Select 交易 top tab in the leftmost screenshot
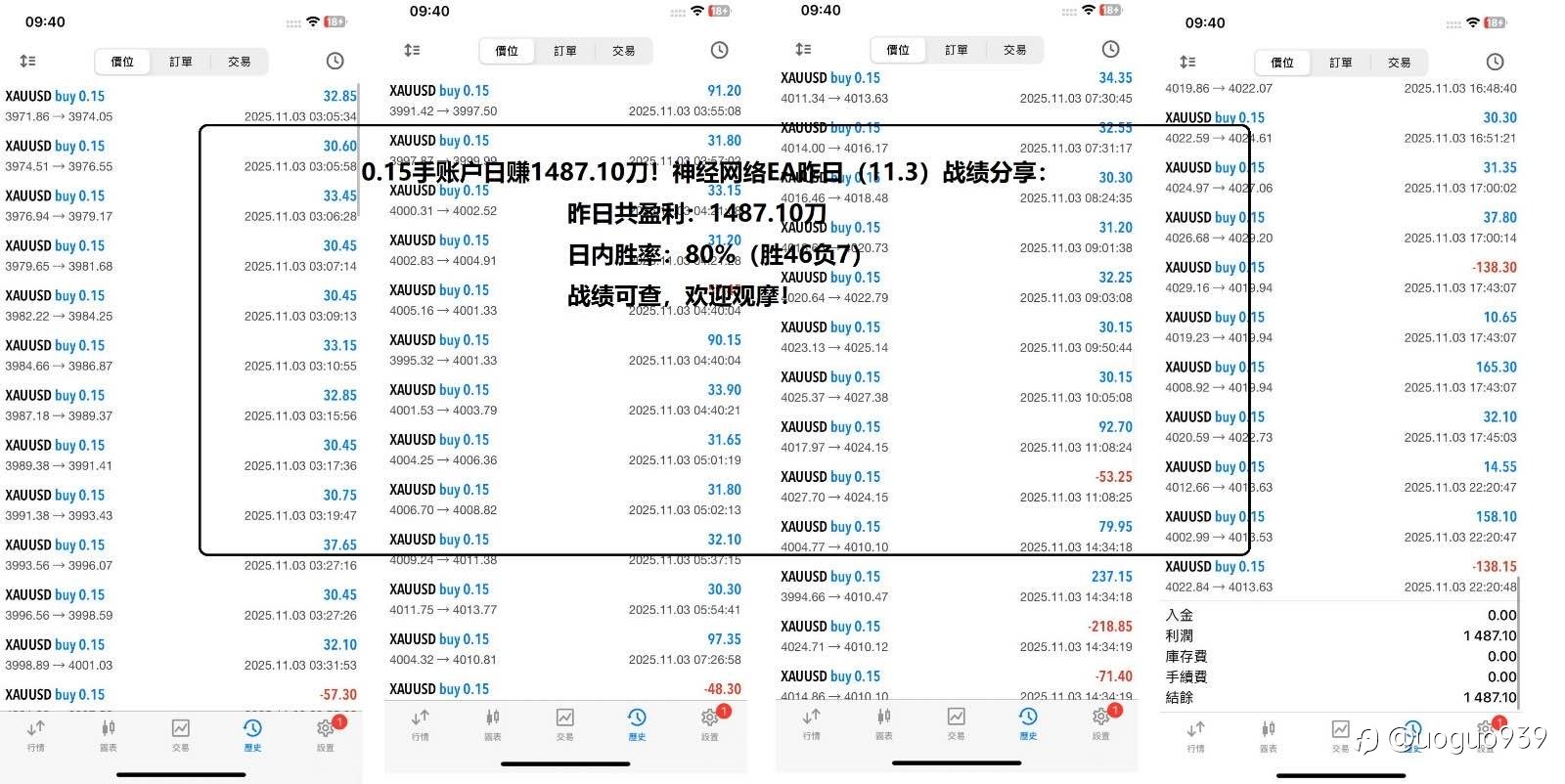The width and height of the screenshot is (1565, 784). click(x=240, y=62)
